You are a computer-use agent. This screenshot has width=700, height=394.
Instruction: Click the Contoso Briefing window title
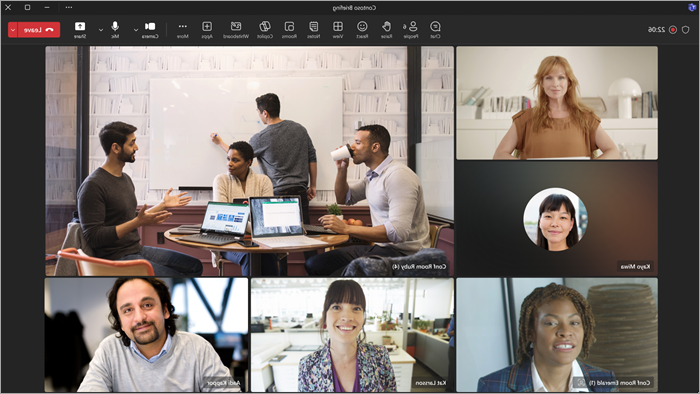[354, 8]
